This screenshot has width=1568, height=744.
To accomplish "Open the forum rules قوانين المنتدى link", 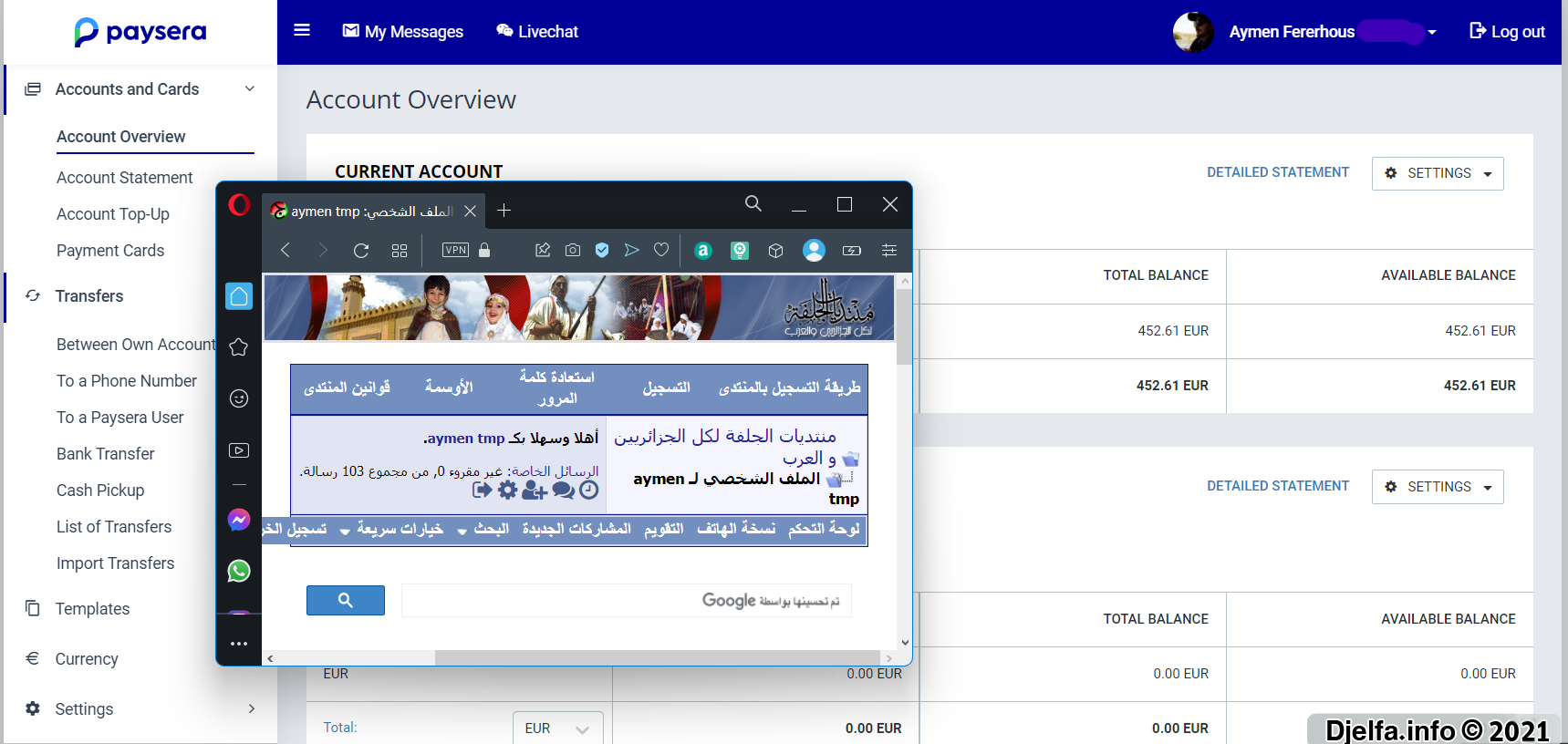I will pyautogui.click(x=347, y=387).
